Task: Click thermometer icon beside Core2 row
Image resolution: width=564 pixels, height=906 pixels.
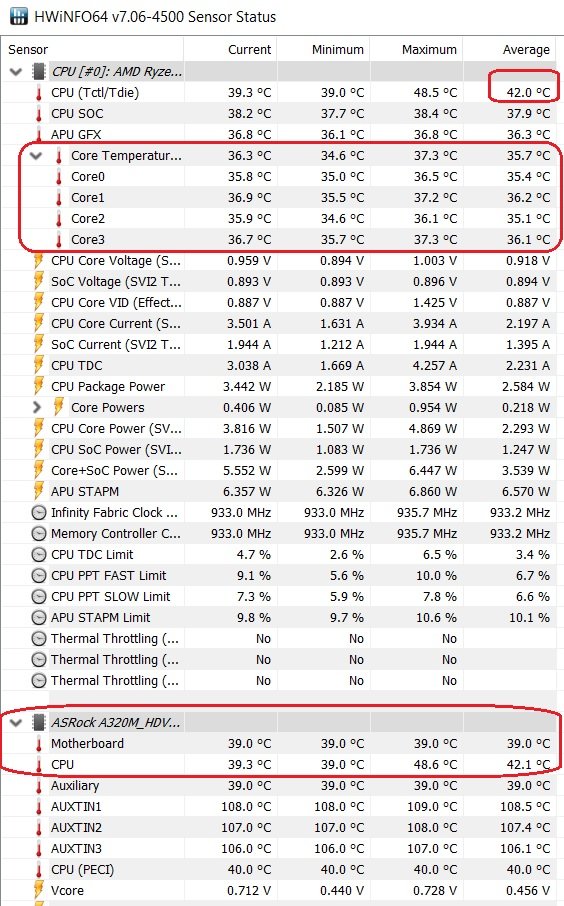Action: coord(58,219)
